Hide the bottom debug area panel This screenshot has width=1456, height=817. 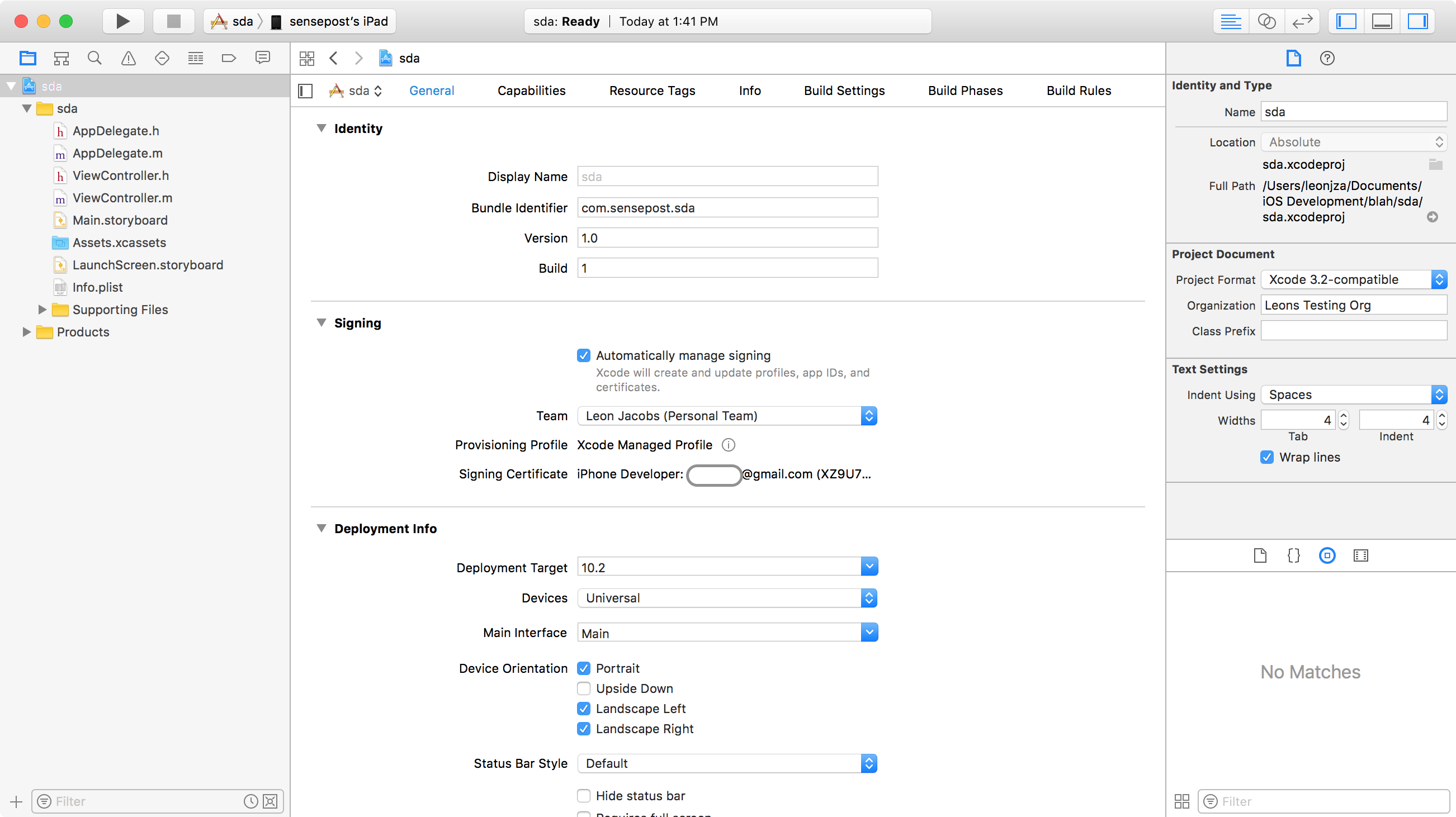[1382, 21]
